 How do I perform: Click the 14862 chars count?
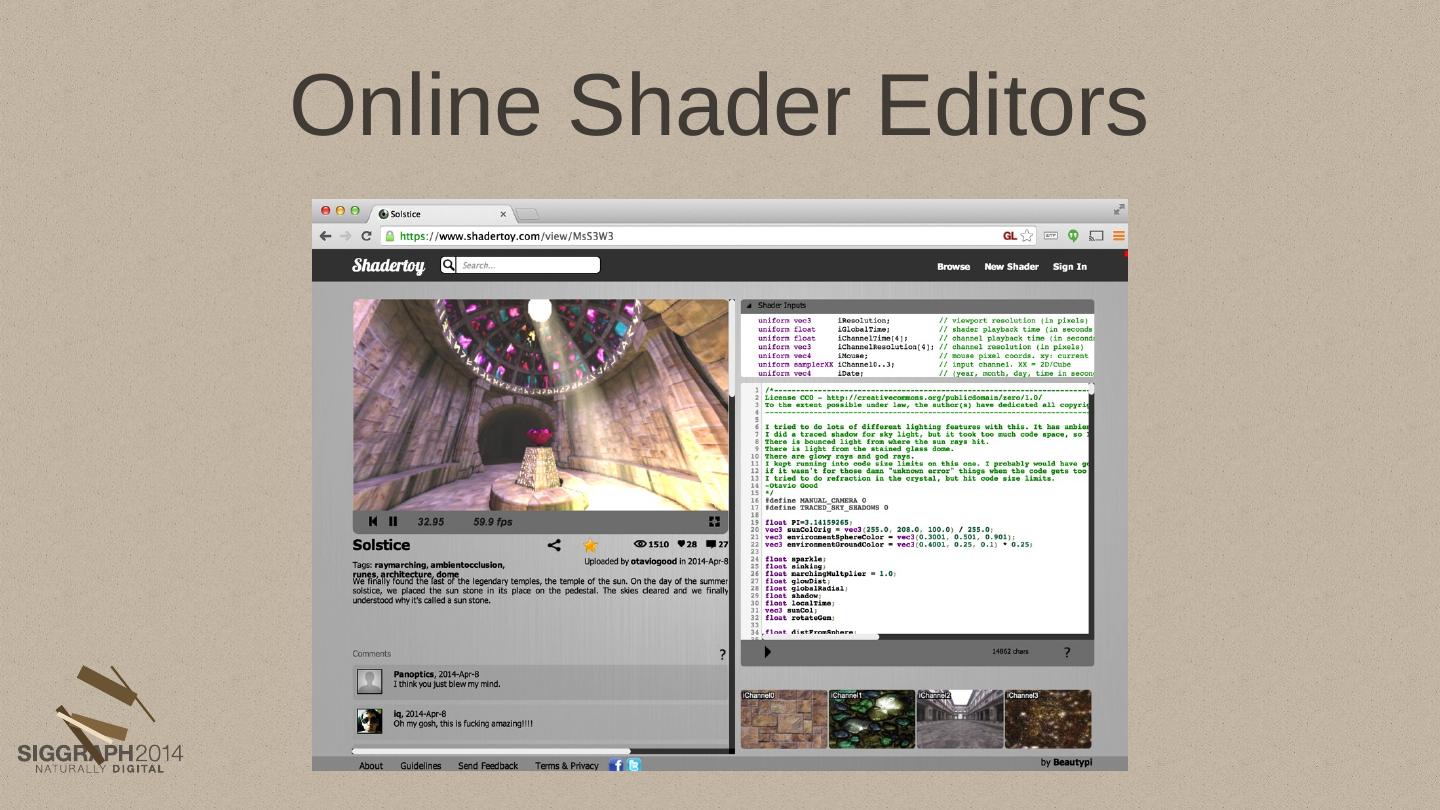pyautogui.click(x=1010, y=652)
